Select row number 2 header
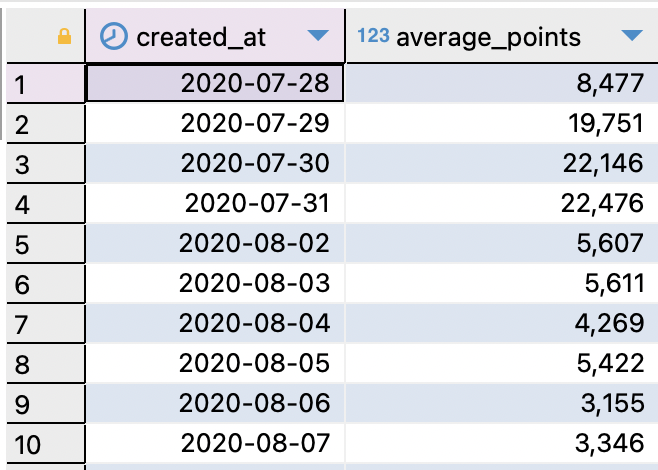Image resolution: width=658 pixels, height=470 pixels. click(x=46, y=123)
